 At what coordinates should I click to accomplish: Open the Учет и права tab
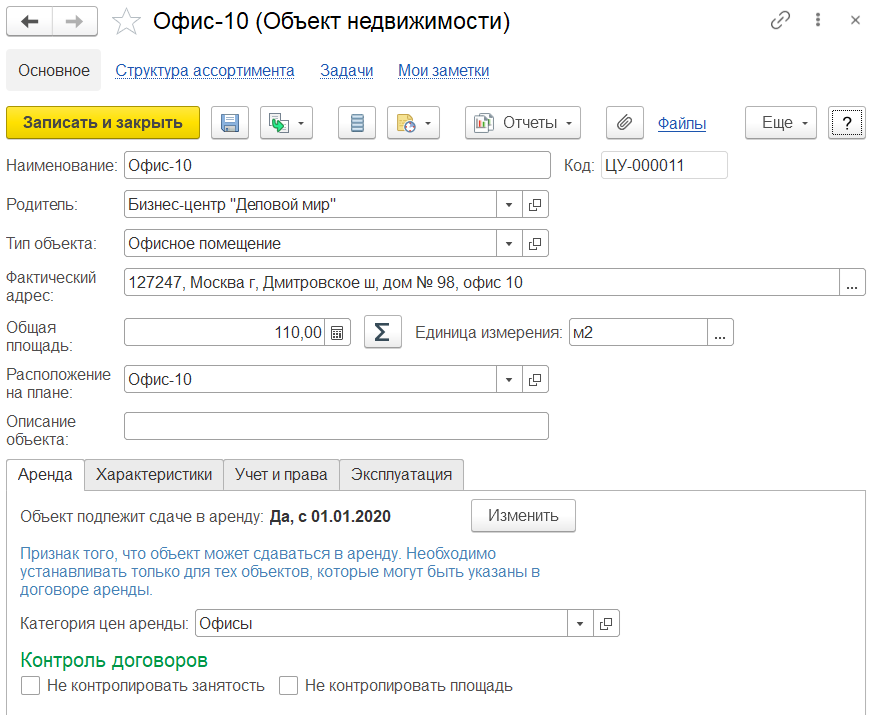point(281,475)
